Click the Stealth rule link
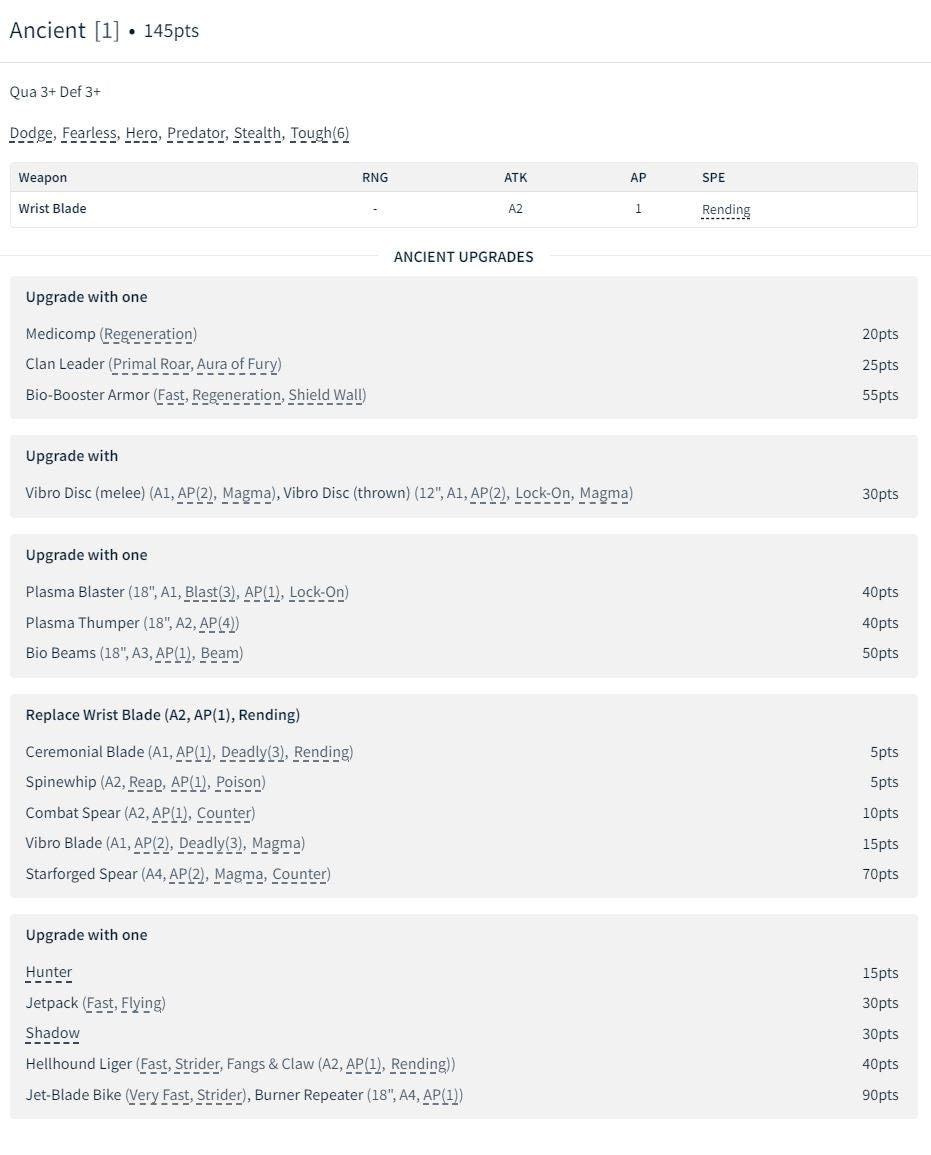The image size is (931, 1155). [x=258, y=133]
